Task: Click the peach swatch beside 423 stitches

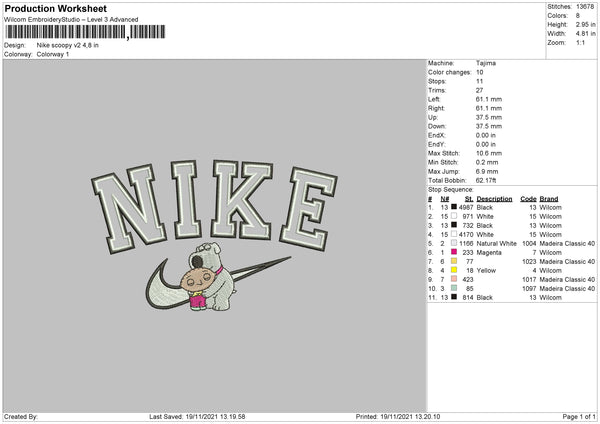Action: click(x=454, y=279)
